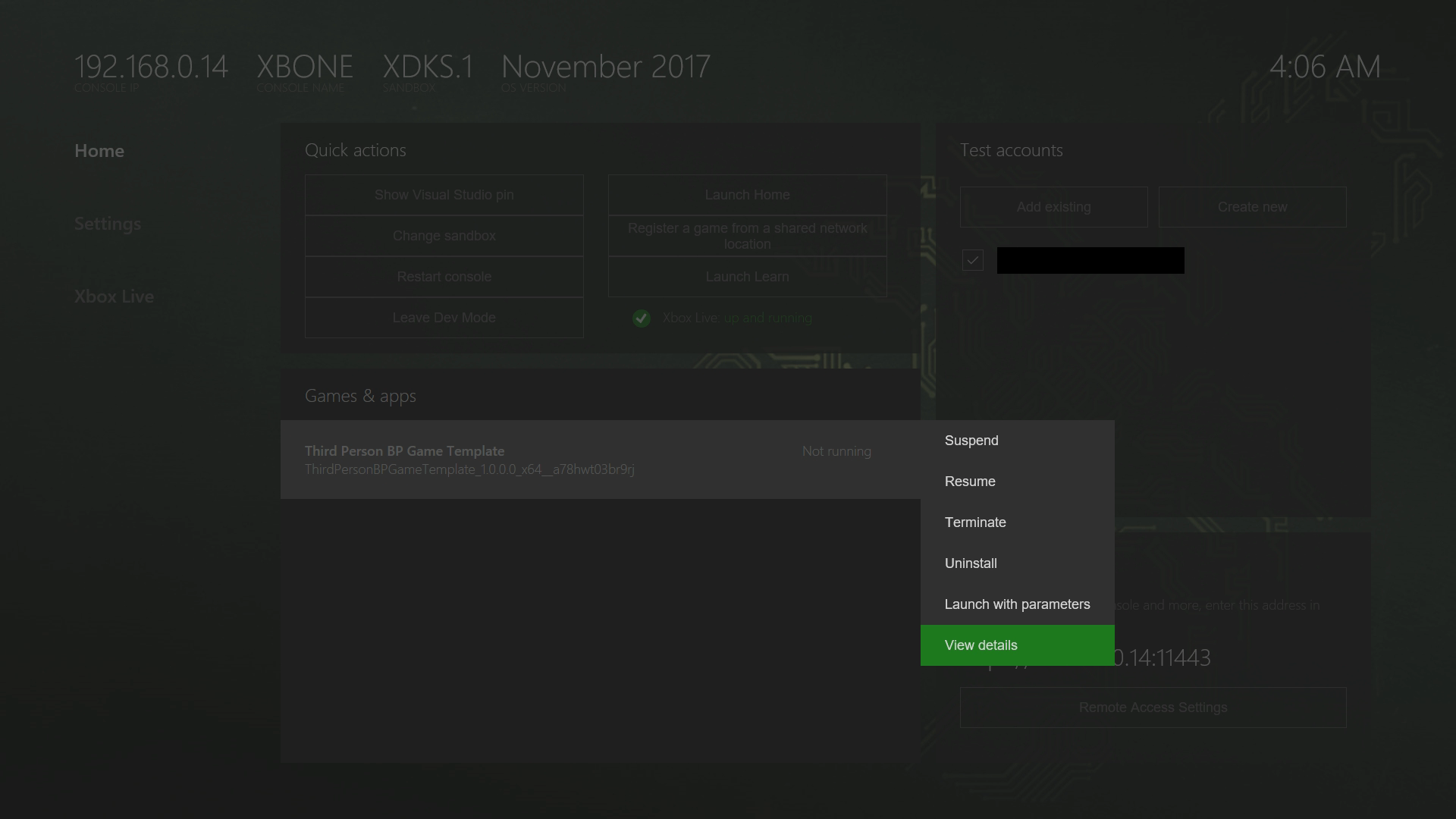Click Leave Dev Mode button
Image resolution: width=1456 pixels, height=819 pixels.
(444, 318)
